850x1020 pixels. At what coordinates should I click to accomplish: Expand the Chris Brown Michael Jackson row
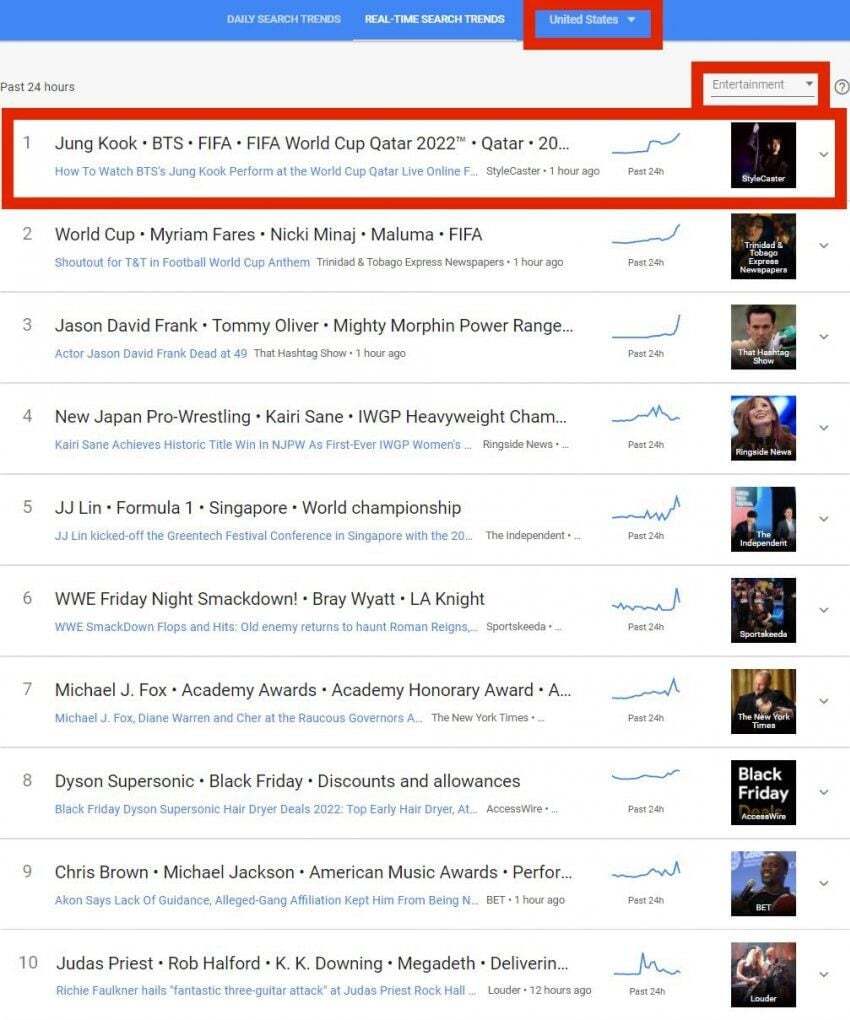(823, 883)
